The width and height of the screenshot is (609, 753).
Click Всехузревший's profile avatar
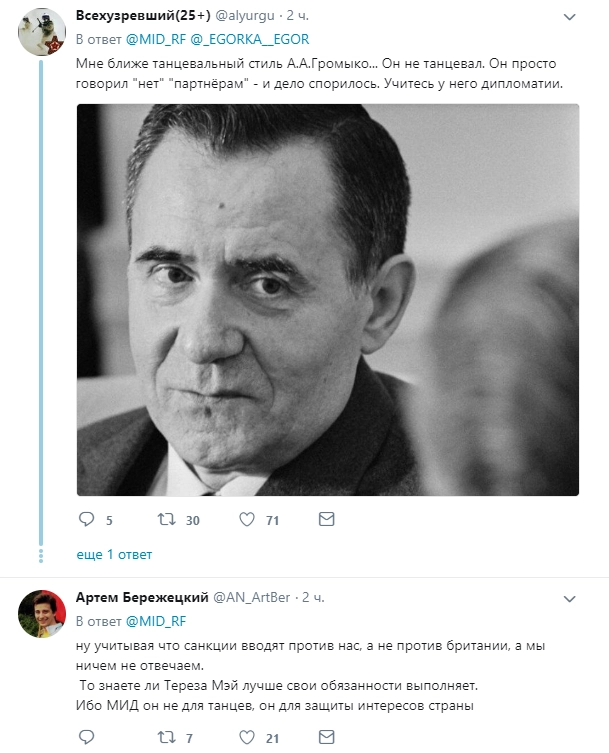coord(42,31)
